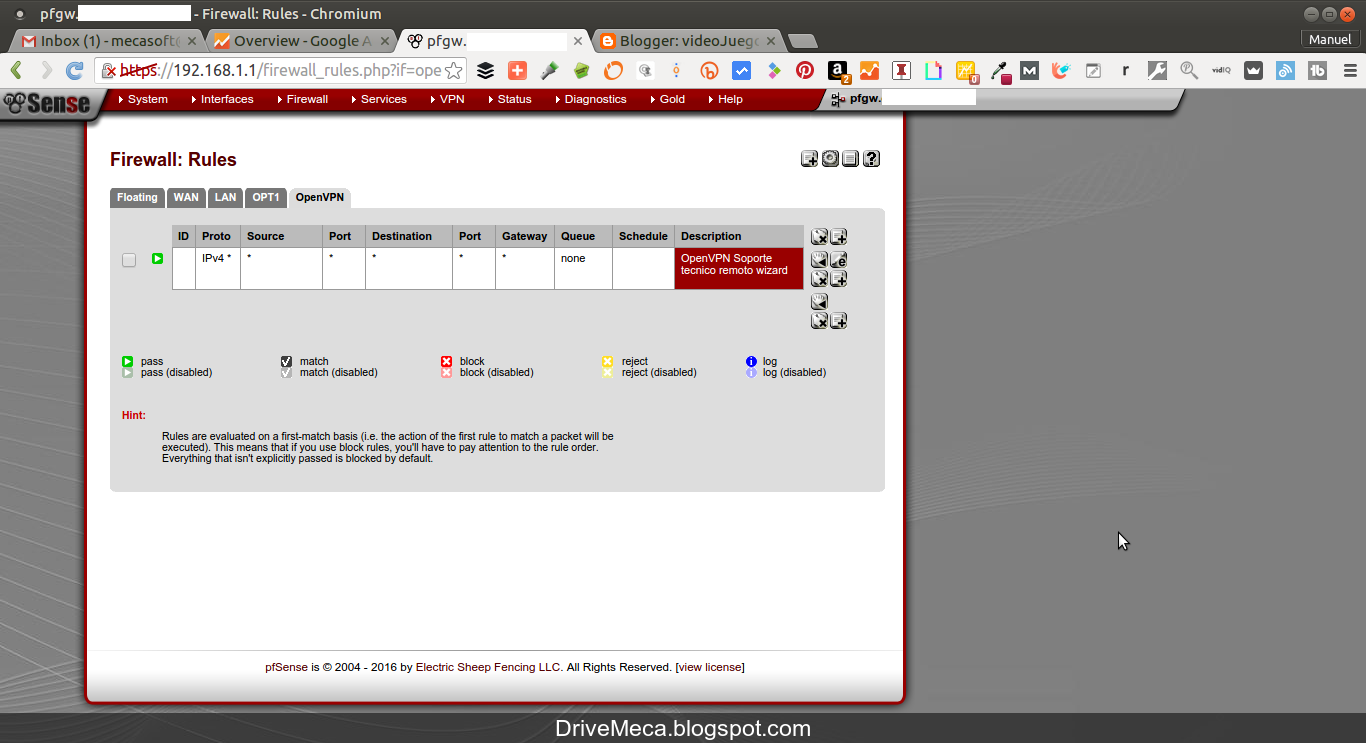Image resolution: width=1366 pixels, height=743 pixels.
Task: Tick the checkbox for the IPv4 rule row
Action: [129, 260]
